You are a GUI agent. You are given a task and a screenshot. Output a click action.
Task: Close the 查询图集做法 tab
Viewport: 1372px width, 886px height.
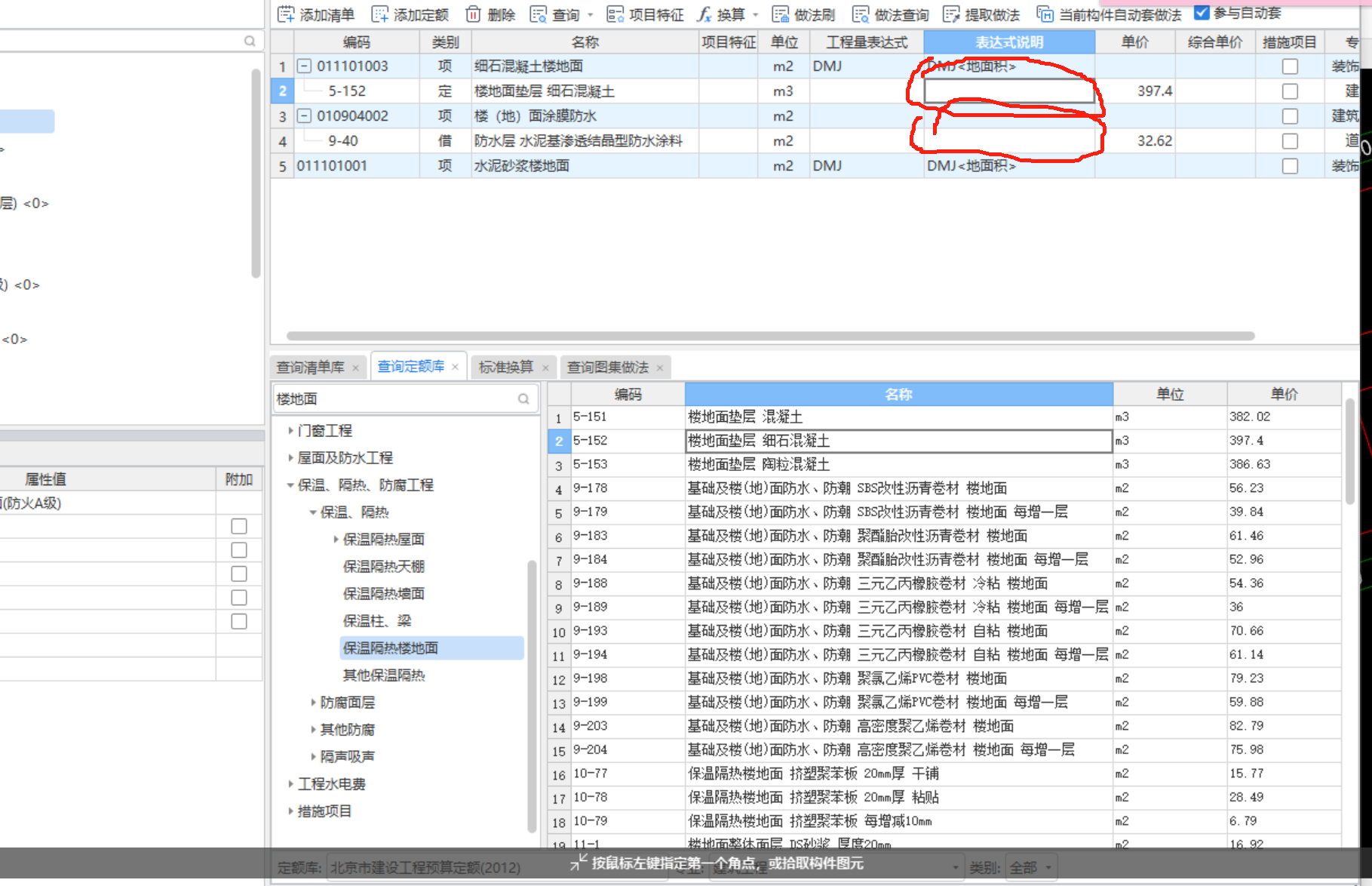click(x=660, y=368)
